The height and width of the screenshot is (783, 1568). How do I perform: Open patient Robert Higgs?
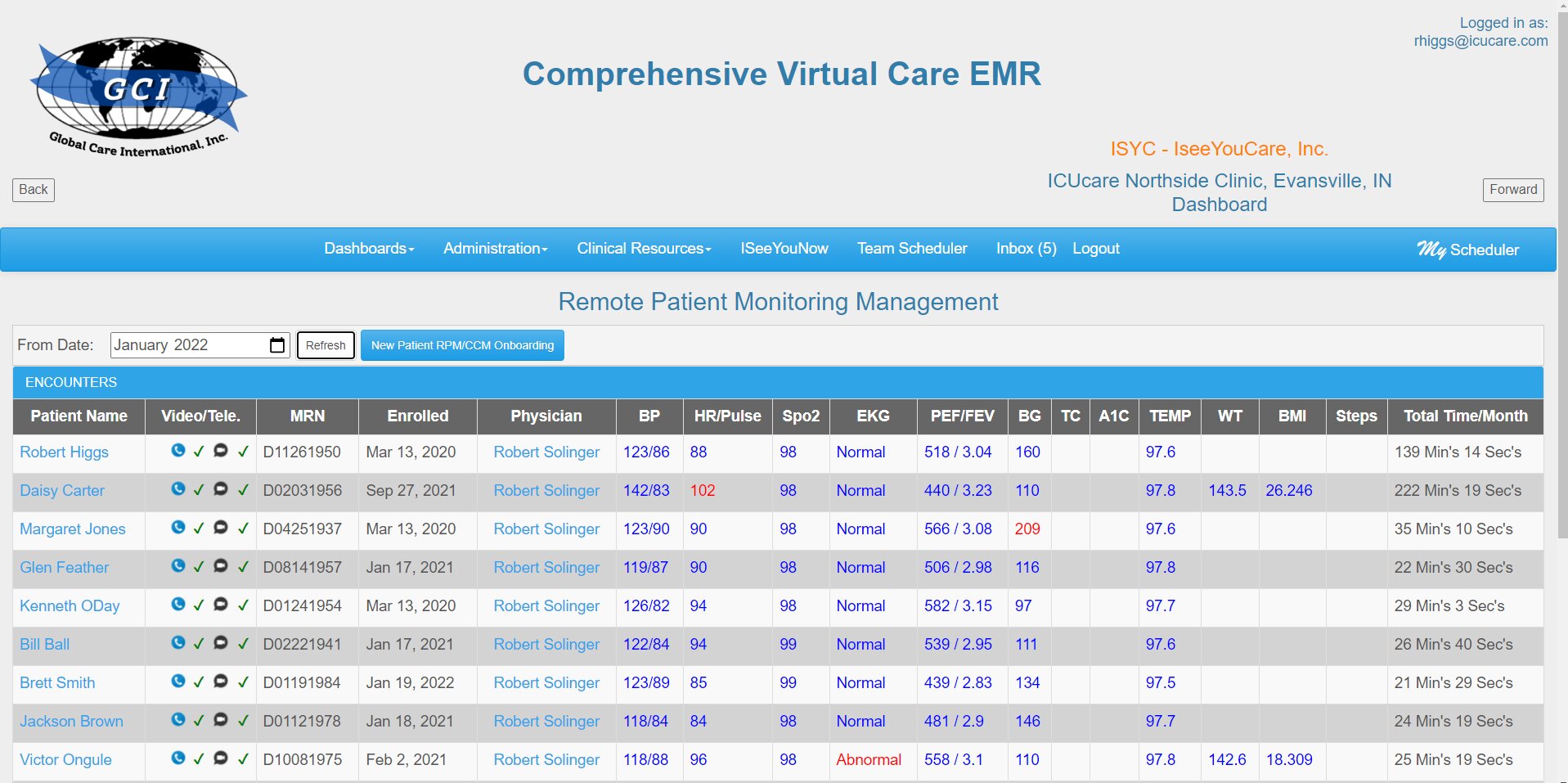[x=64, y=452]
